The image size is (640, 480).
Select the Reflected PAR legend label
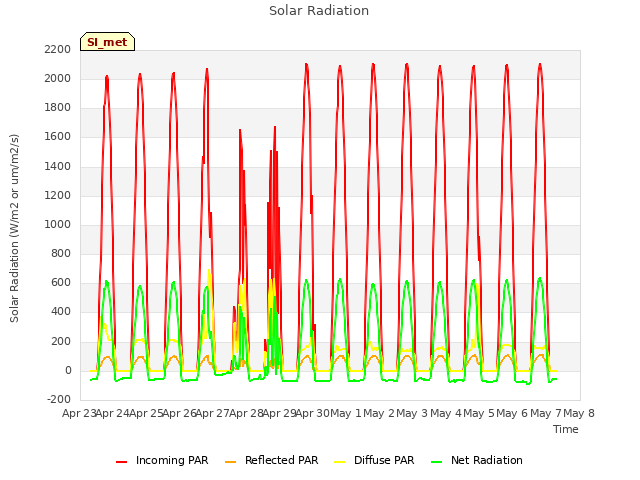click(x=281, y=460)
